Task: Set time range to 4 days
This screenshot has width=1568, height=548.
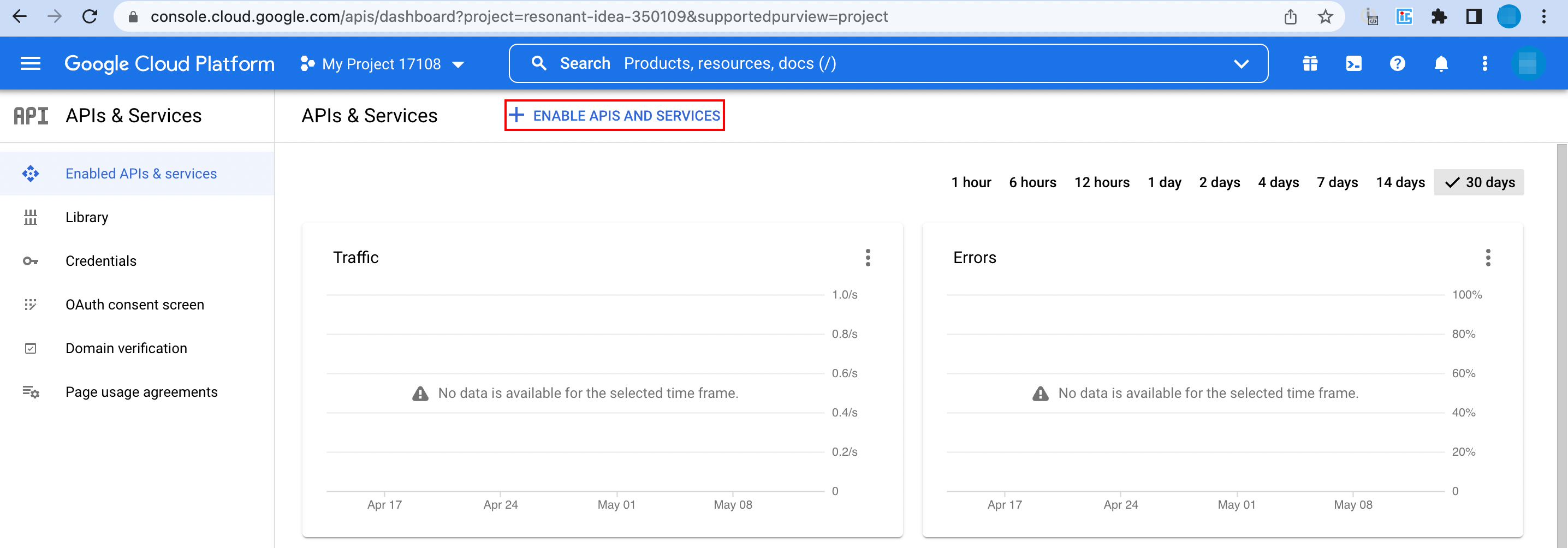Action: pos(1278,182)
